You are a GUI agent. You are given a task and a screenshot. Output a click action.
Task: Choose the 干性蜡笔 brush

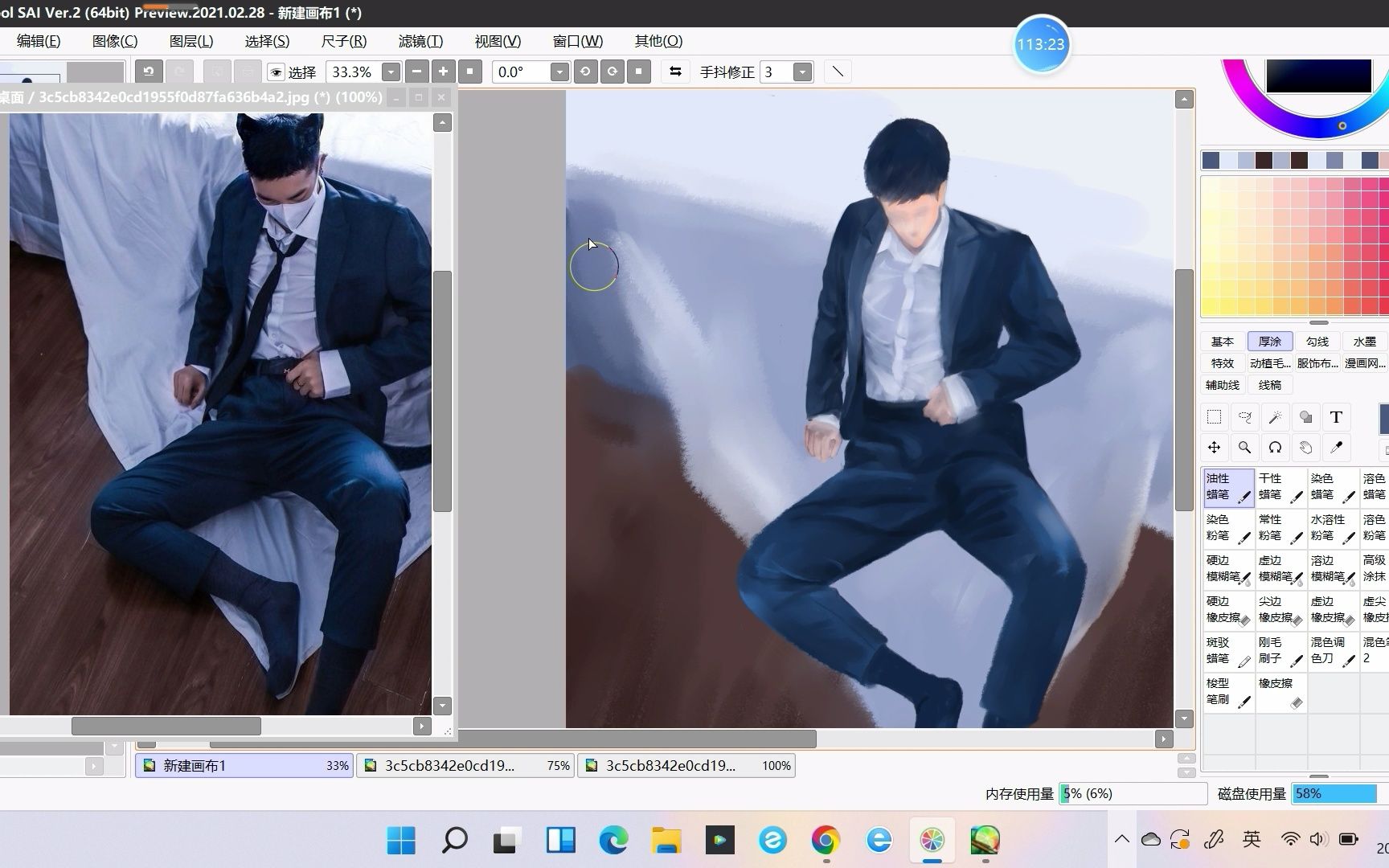pyautogui.click(x=1280, y=487)
